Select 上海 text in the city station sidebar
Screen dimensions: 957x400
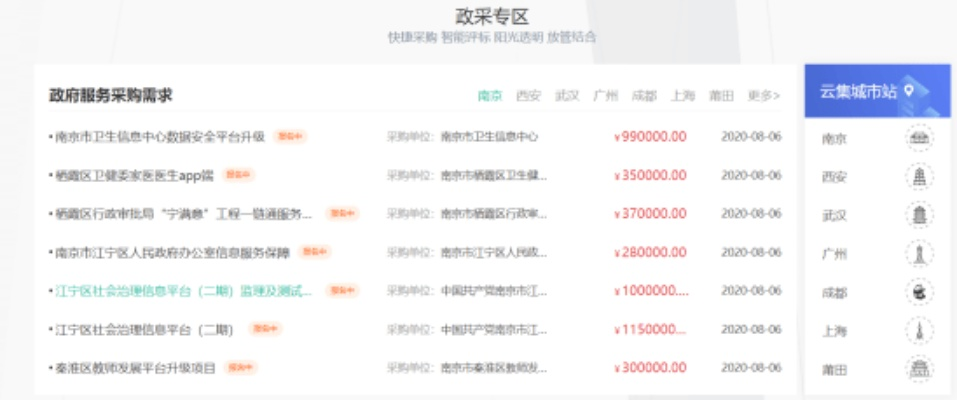pos(834,332)
